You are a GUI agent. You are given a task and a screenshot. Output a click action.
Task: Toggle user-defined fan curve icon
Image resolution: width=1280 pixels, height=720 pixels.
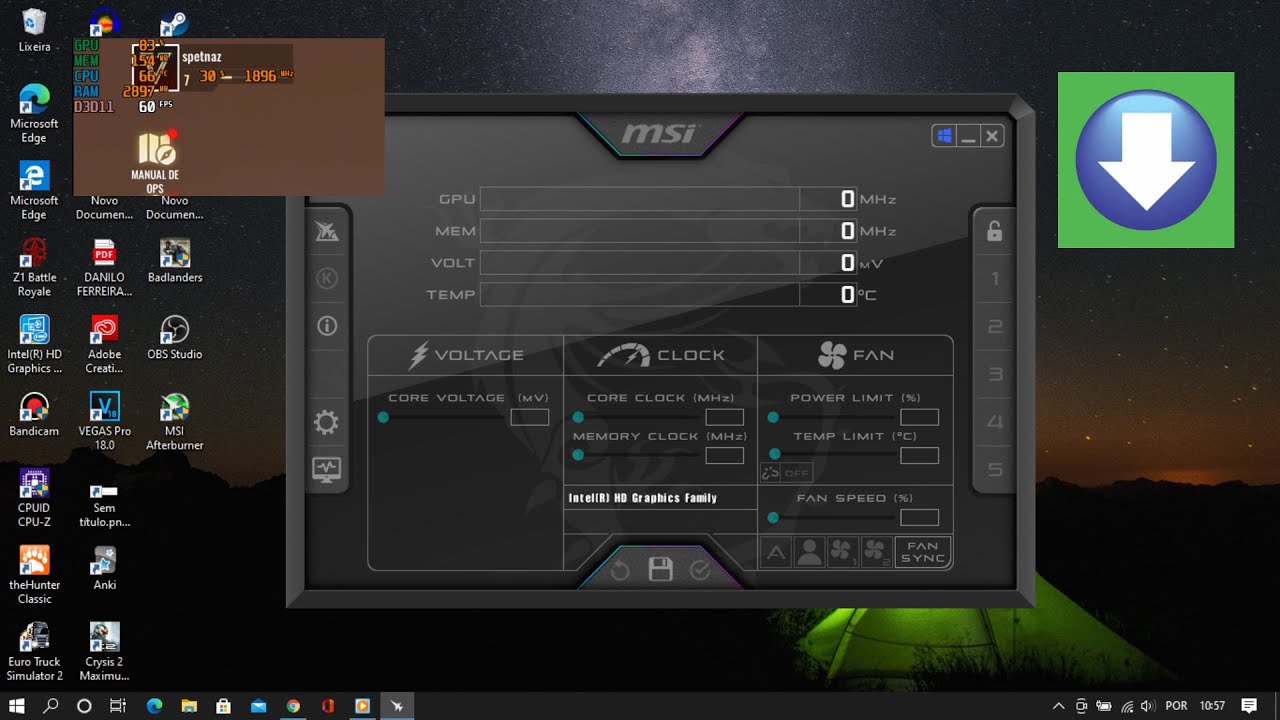tap(809, 552)
